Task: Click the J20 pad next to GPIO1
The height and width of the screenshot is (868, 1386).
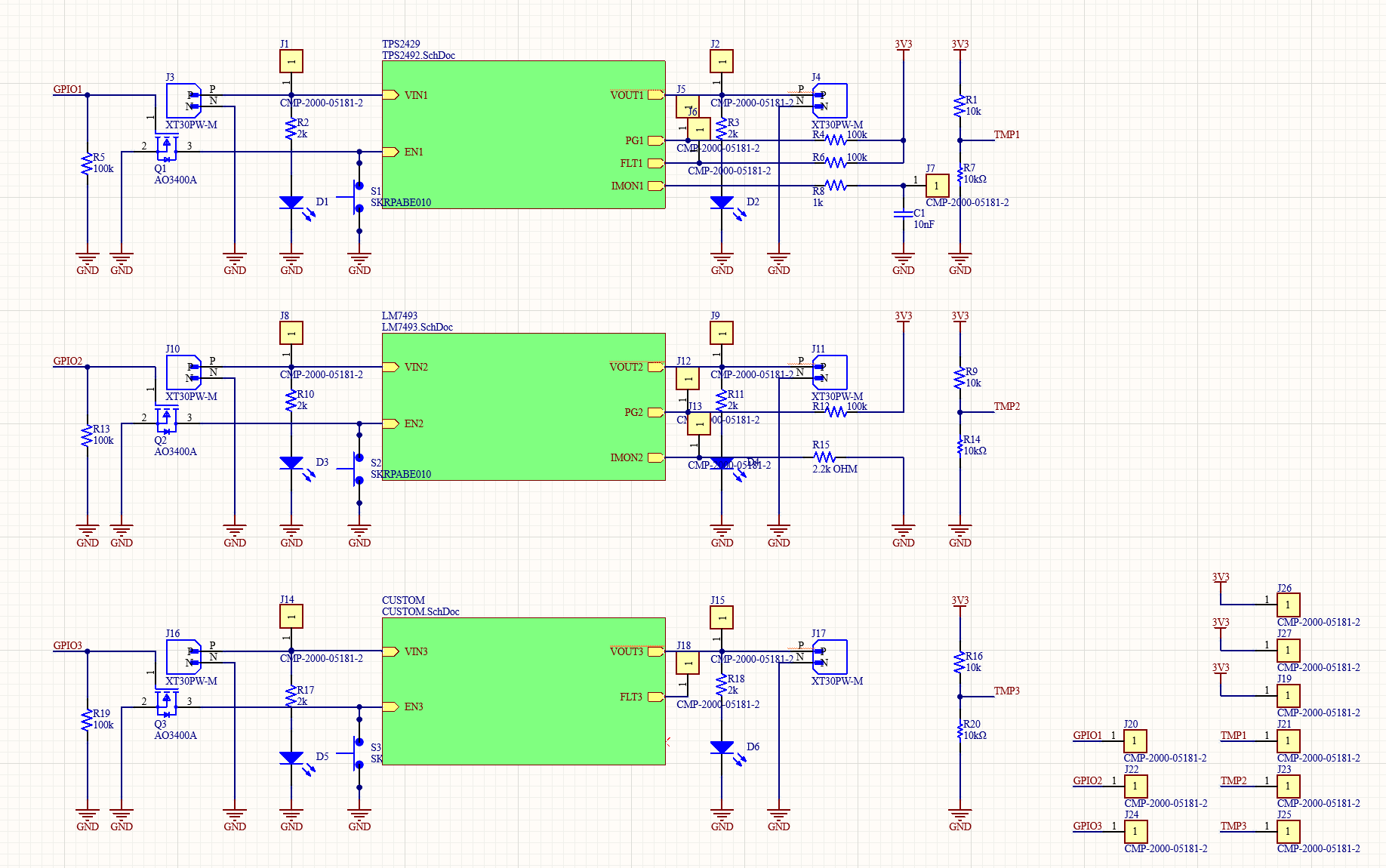Action: click(x=1135, y=741)
